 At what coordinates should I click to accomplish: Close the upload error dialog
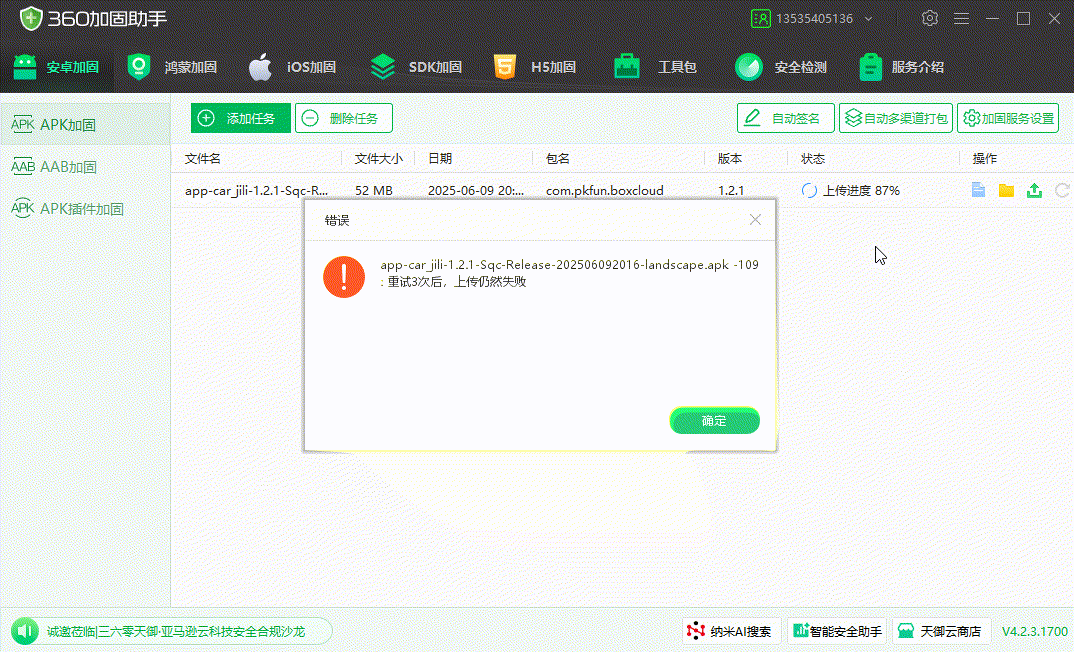[x=755, y=219]
